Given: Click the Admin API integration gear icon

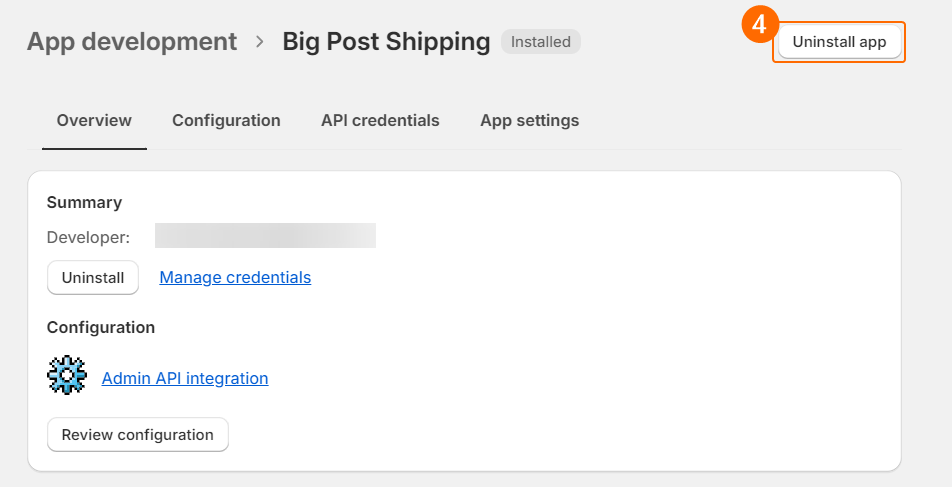Looking at the screenshot, I should coord(67,376).
